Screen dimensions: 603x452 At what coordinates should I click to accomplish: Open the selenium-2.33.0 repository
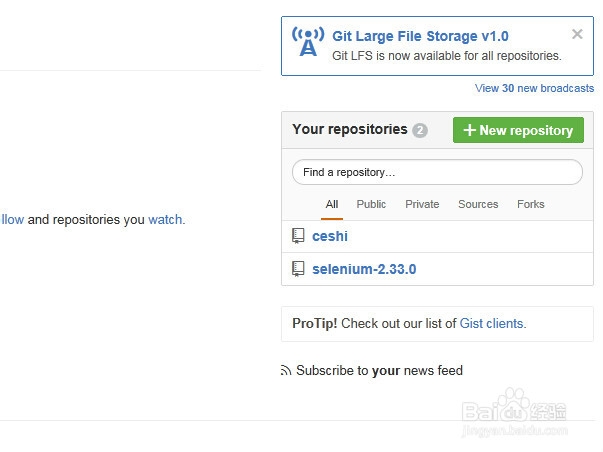[x=364, y=269]
